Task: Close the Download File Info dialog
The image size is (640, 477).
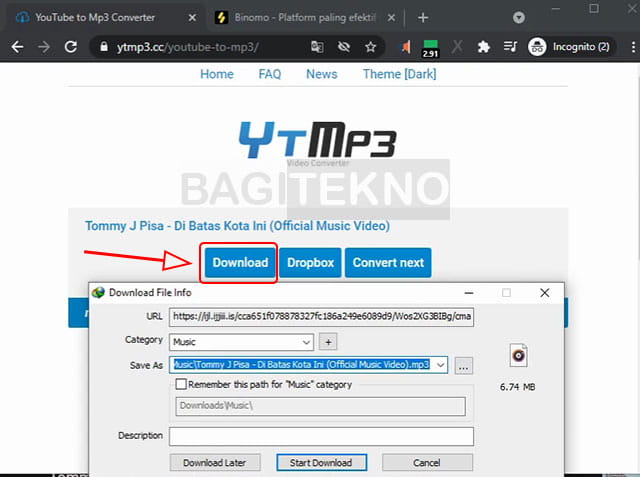Action: point(544,293)
